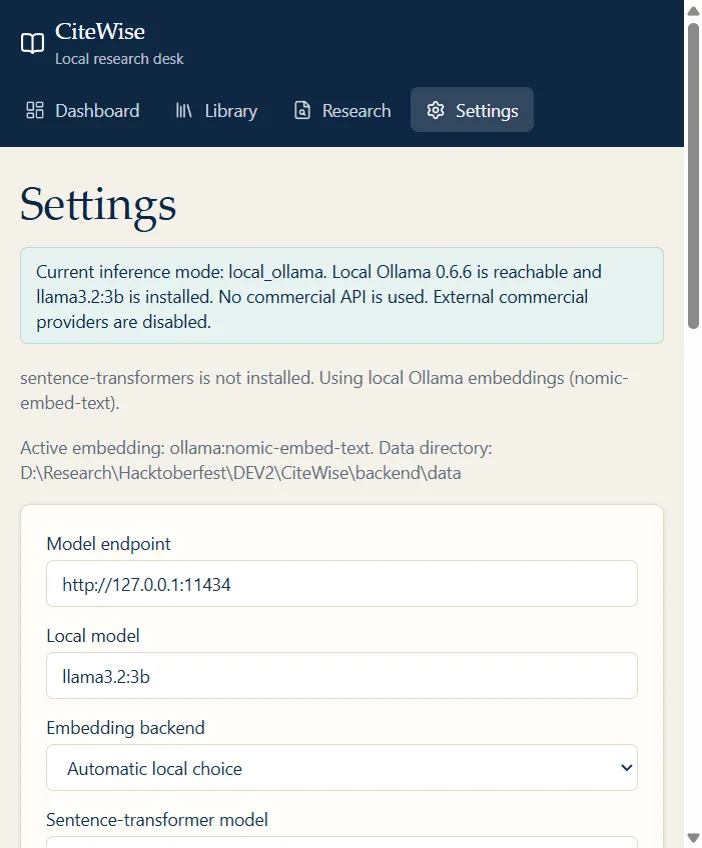Click the Library books icon
Viewport: 702px width, 848px height.
click(184, 110)
